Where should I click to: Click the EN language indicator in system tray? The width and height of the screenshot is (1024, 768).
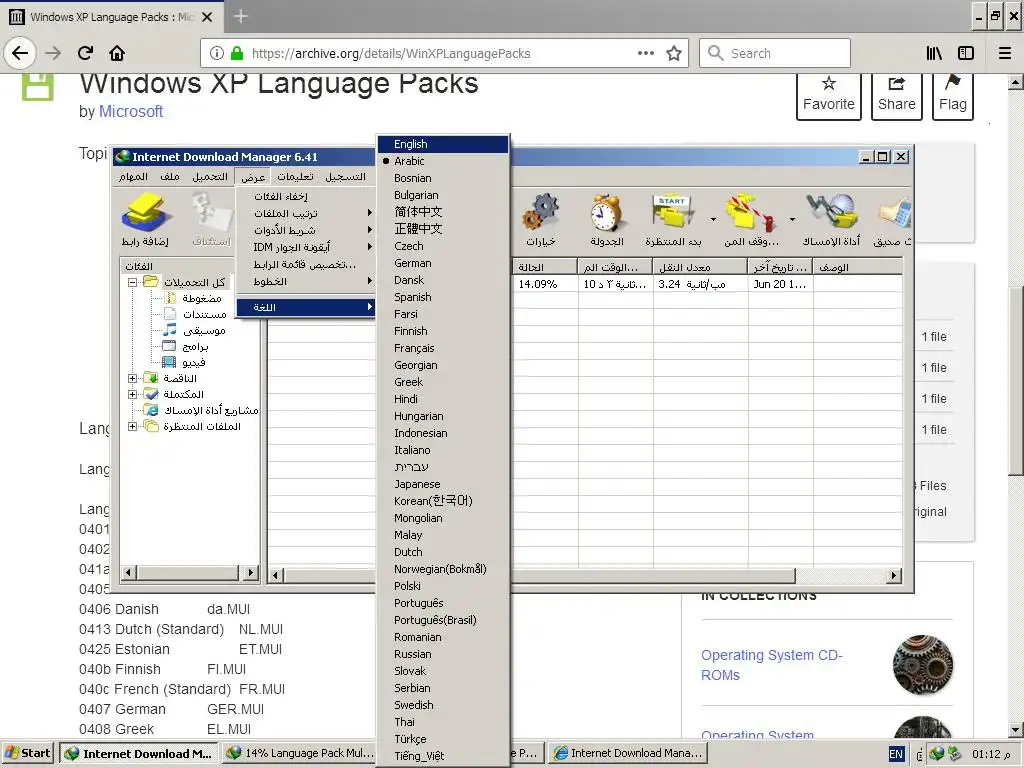click(896, 754)
